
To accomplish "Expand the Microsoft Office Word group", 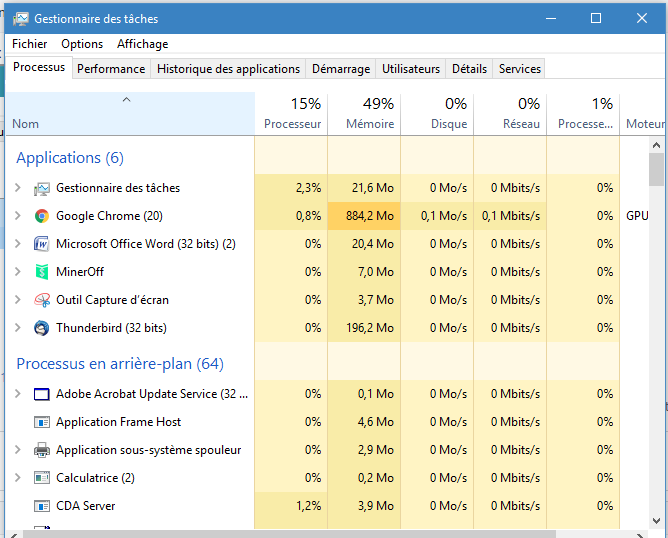I will click(x=18, y=244).
